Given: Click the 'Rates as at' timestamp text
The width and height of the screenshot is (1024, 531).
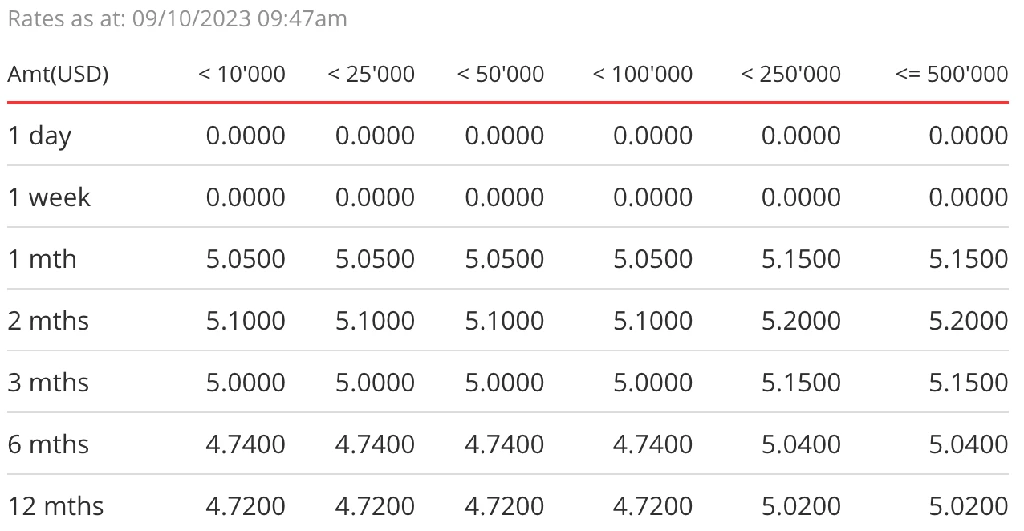Looking at the screenshot, I should pos(177,18).
